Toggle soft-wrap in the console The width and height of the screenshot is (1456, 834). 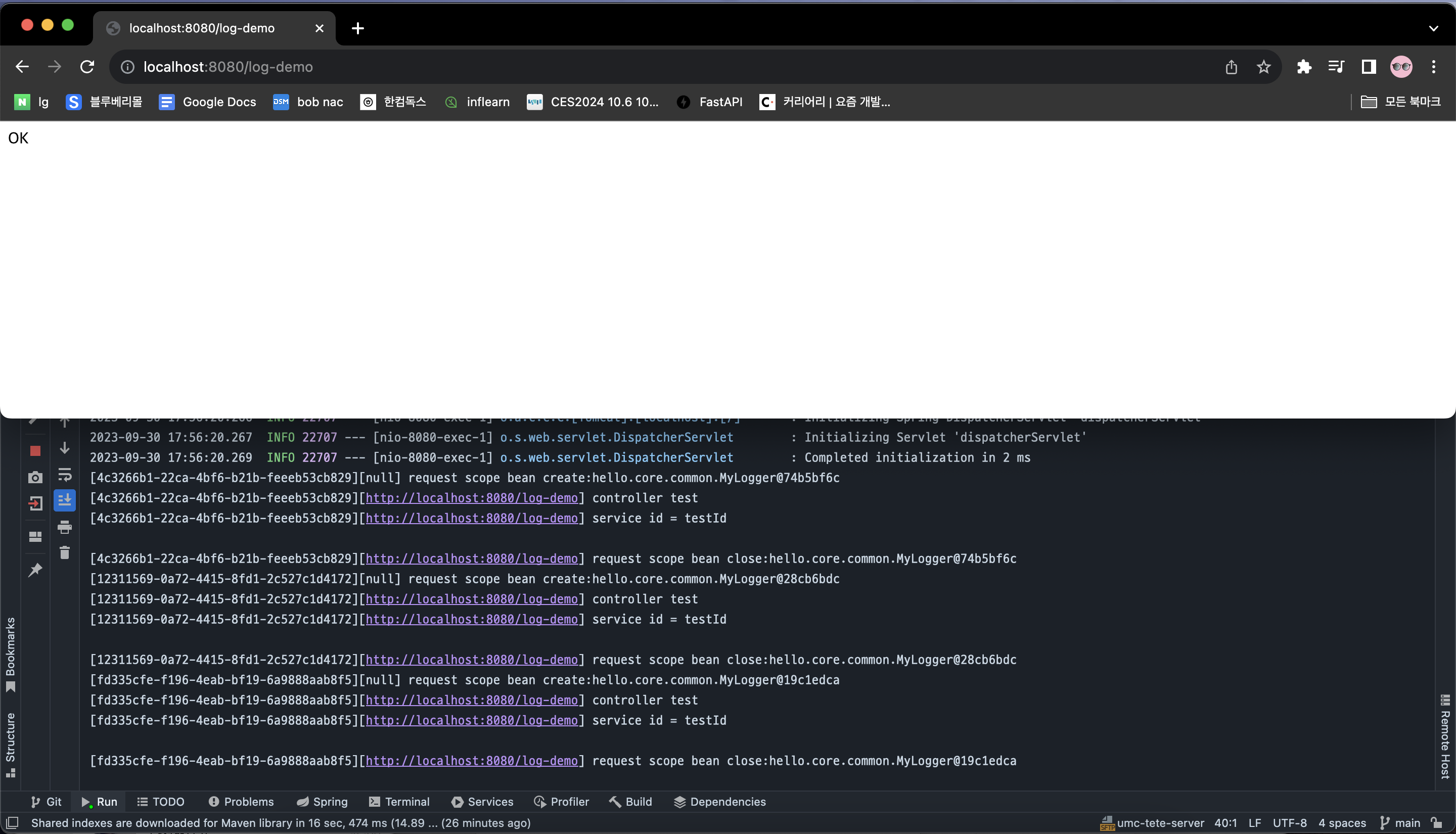tap(65, 475)
